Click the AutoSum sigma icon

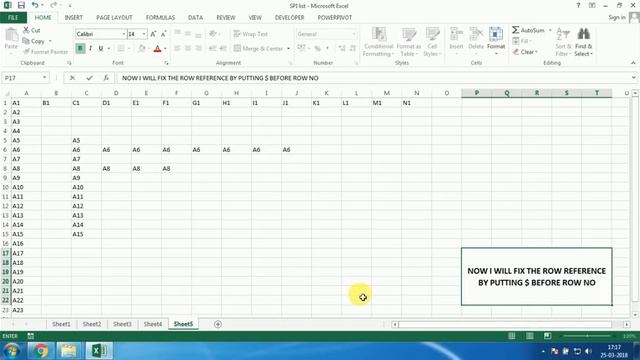point(516,30)
